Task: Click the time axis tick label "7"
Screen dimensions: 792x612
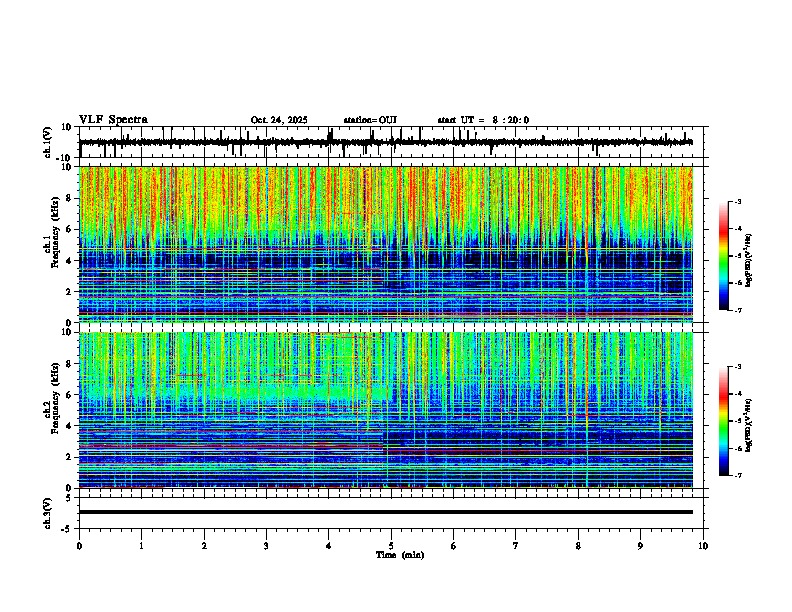Action: 516,546
